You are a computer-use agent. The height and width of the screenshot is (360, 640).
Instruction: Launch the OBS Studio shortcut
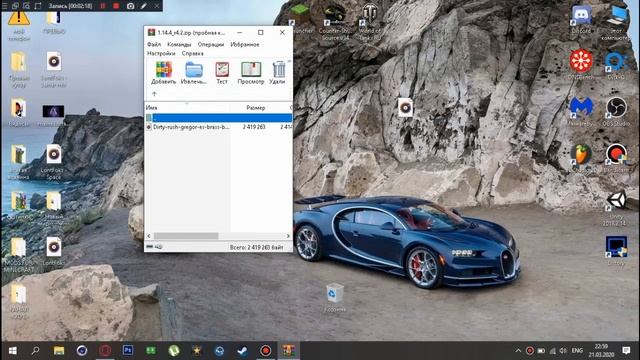[x=616, y=111]
